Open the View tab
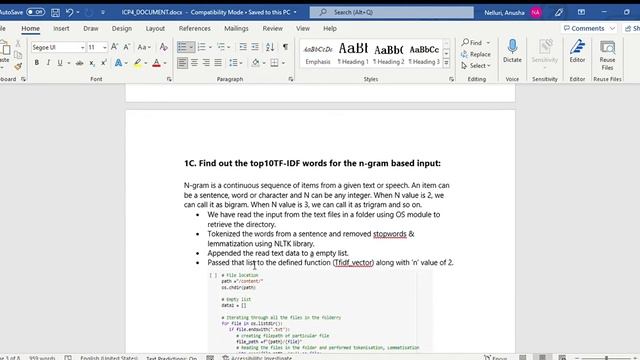This screenshot has height=360, width=640. pyautogui.click(x=303, y=29)
